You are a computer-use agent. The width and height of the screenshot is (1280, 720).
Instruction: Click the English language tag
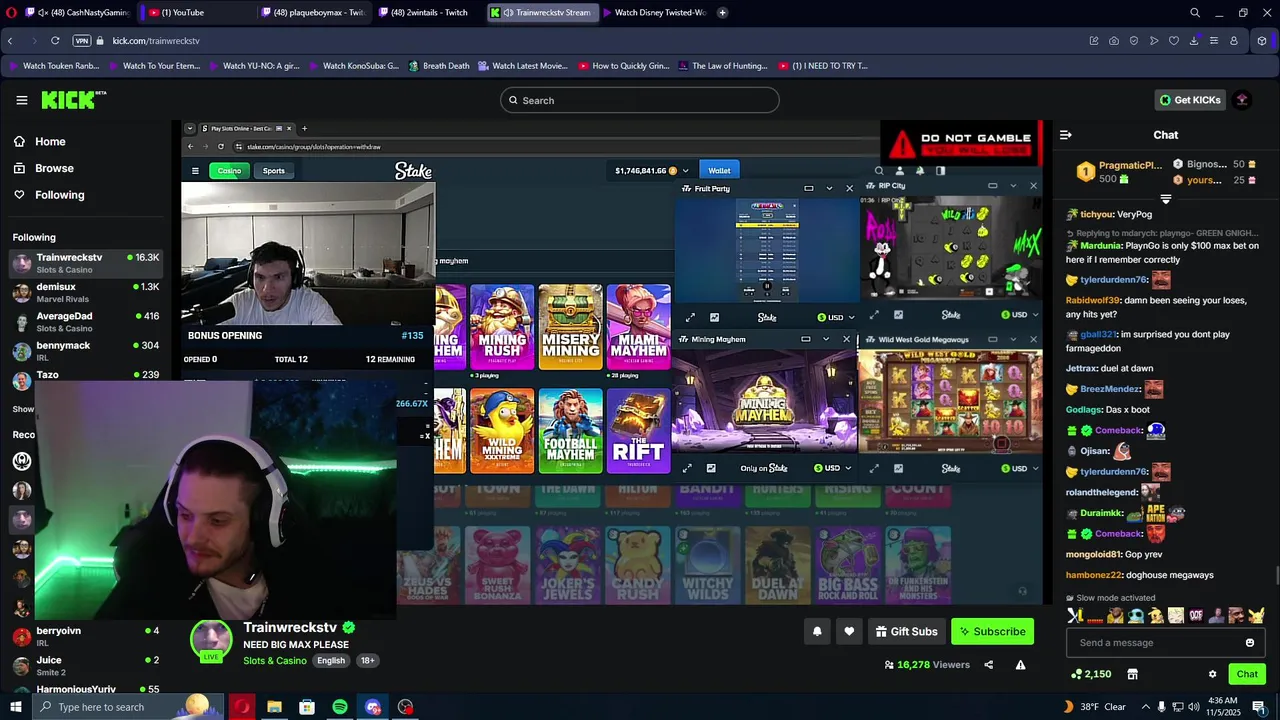(x=331, y=661)
